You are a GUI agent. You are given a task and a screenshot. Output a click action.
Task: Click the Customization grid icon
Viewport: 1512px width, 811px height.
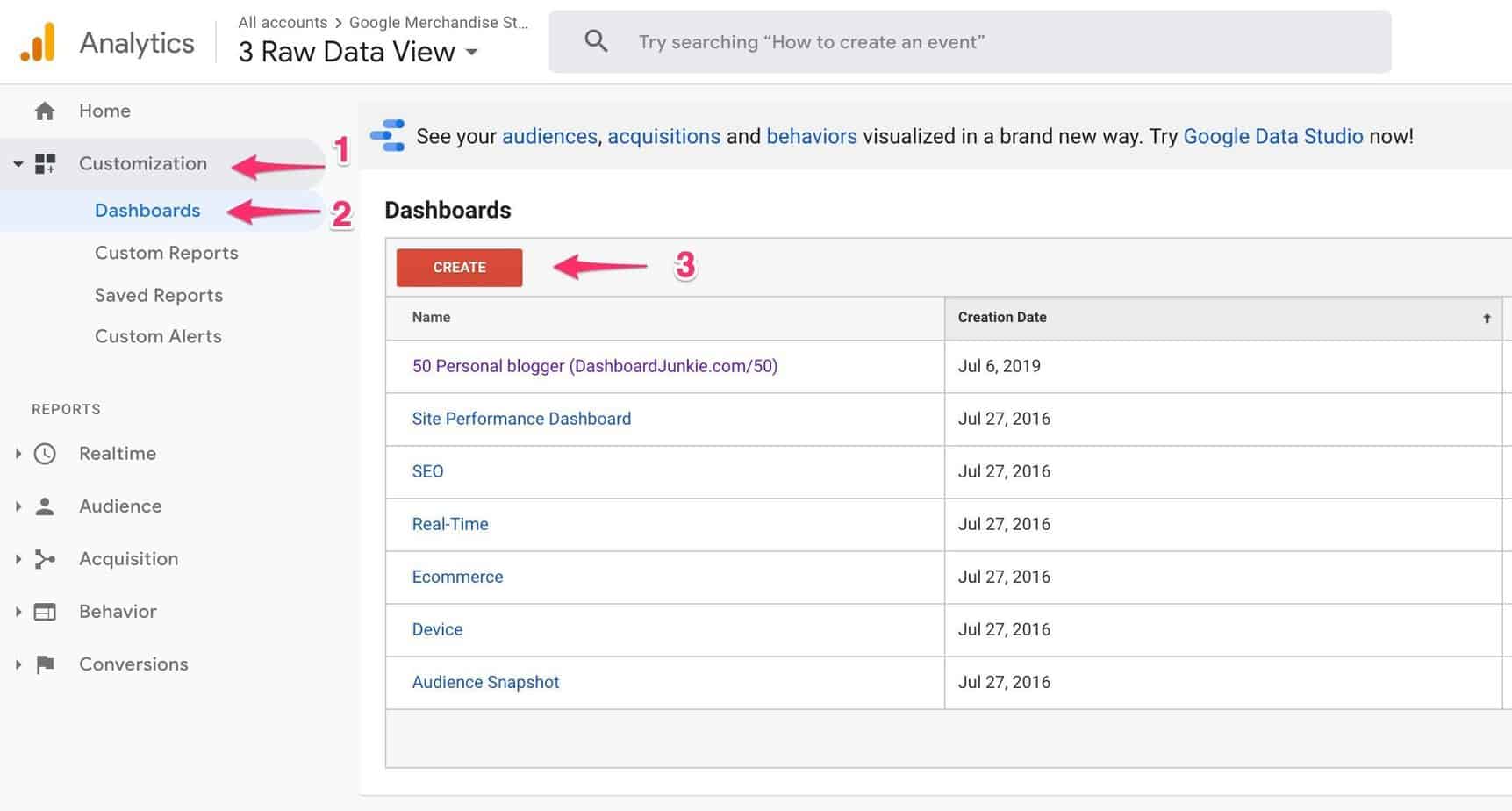45,163
